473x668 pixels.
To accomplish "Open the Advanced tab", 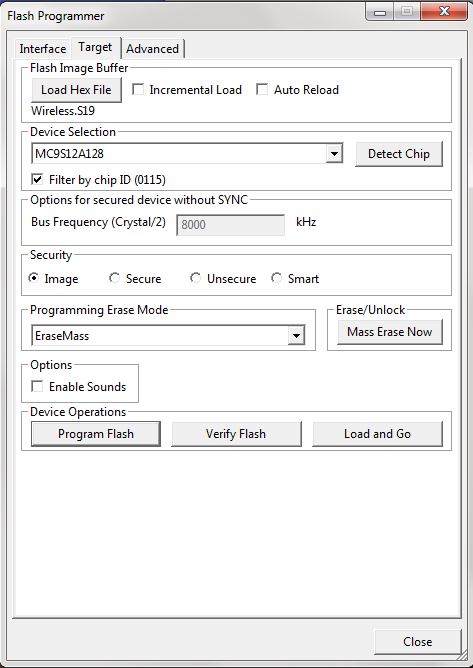I will 153,49.
